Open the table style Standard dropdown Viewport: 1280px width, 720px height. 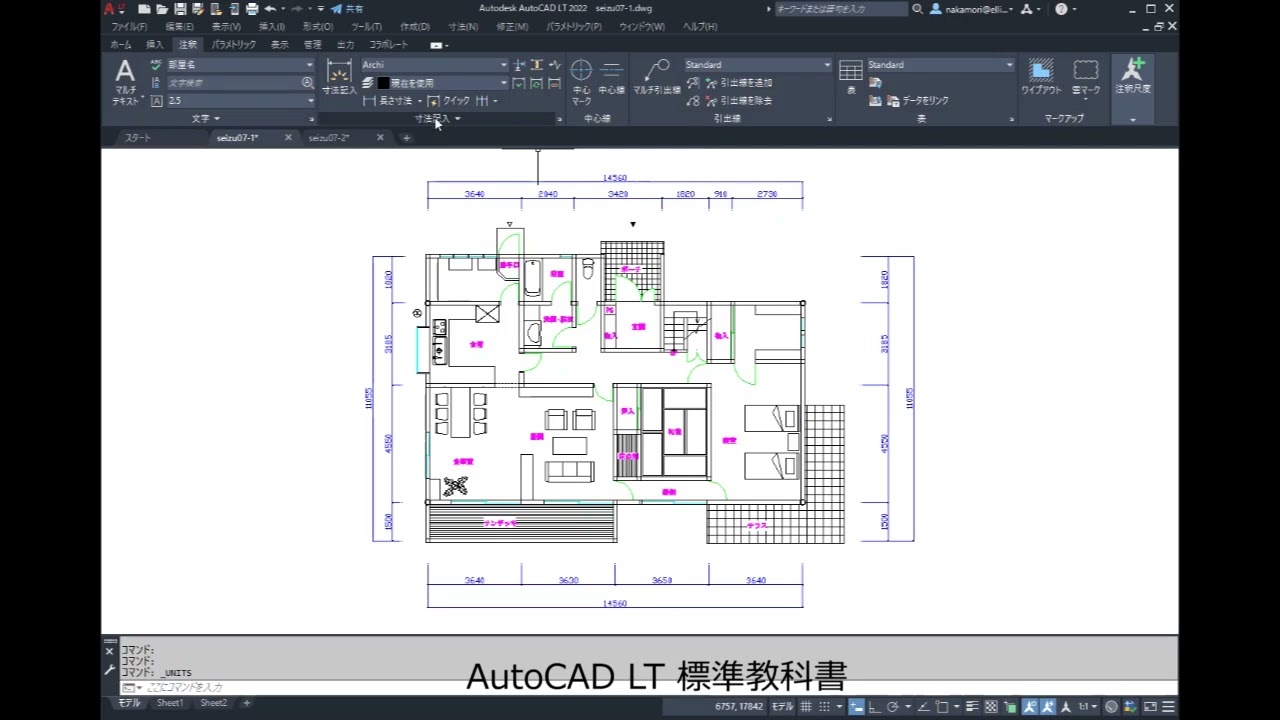940,65
